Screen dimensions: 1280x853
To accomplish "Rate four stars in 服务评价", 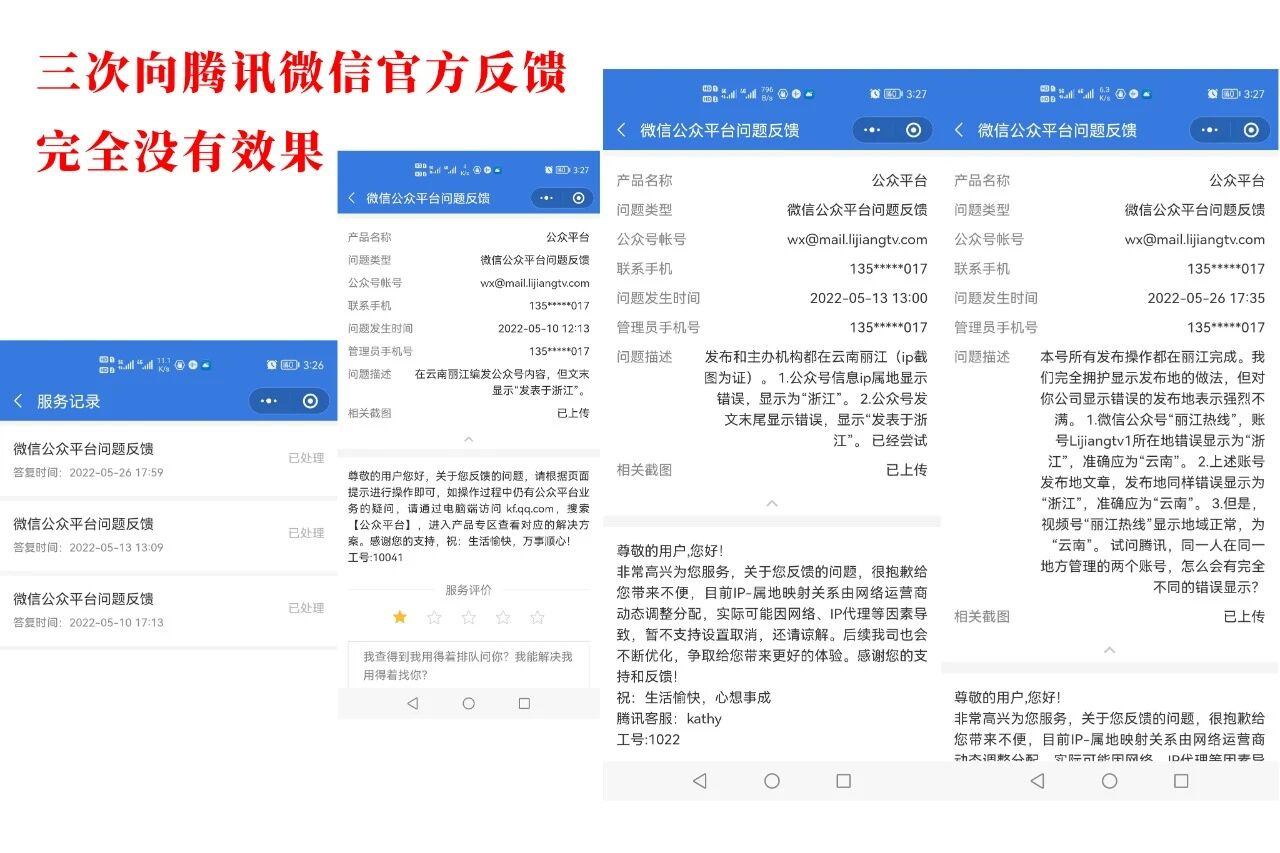I will point(503,617).
